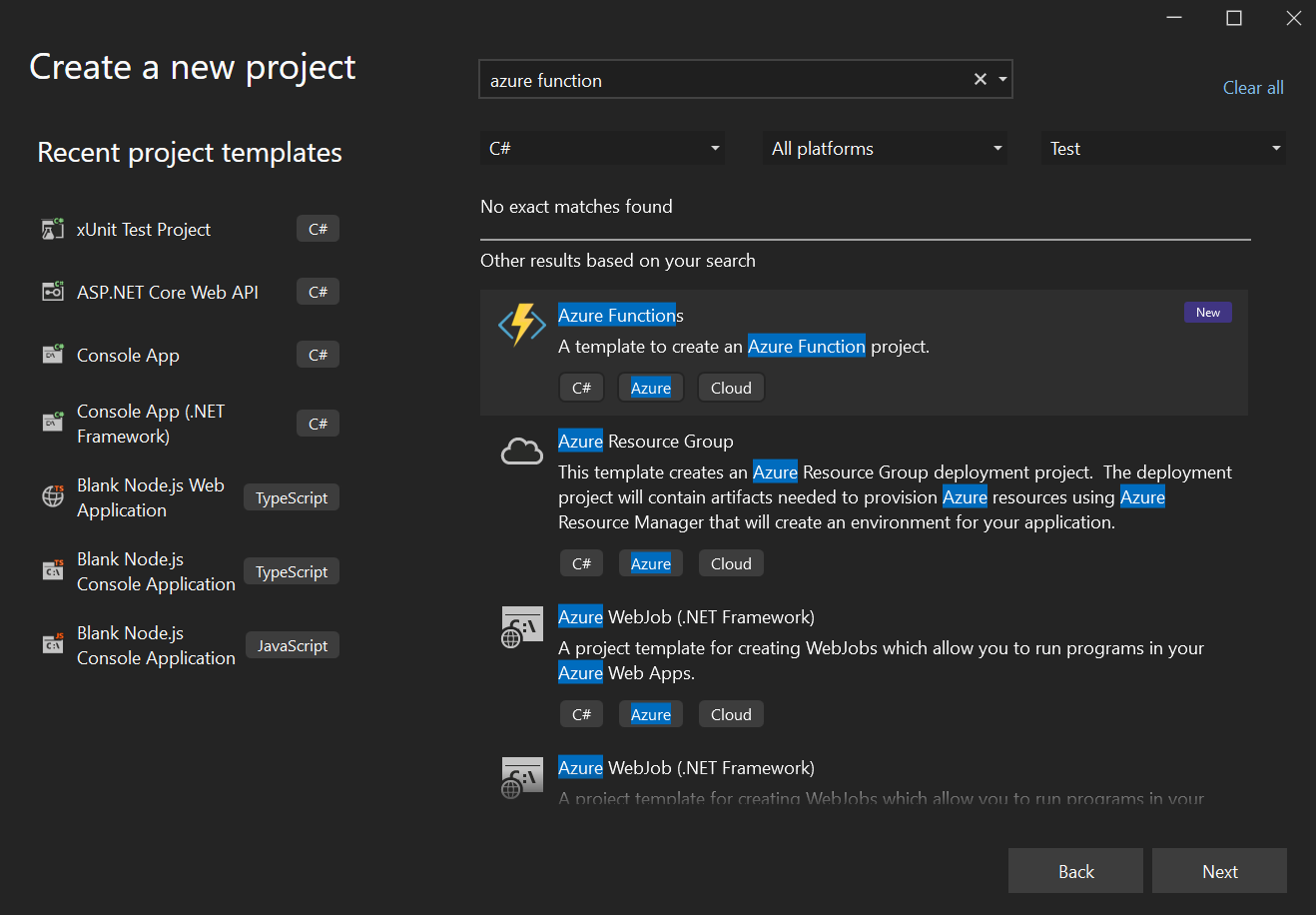Screen dimensions: 1316x915
Task: Click the Blank Node.js Web Application globe icon
Action: (x=53, y=496)
